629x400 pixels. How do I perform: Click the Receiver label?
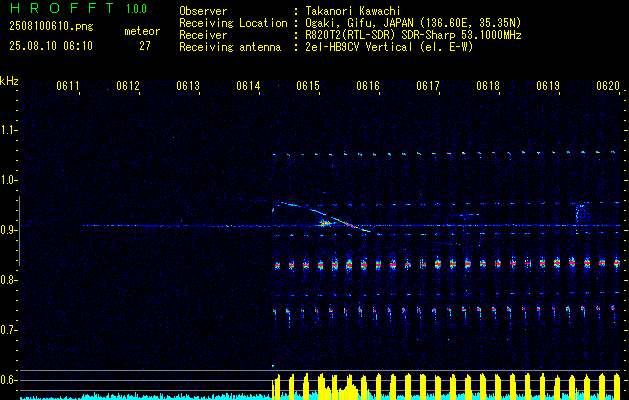pos(203,35)
